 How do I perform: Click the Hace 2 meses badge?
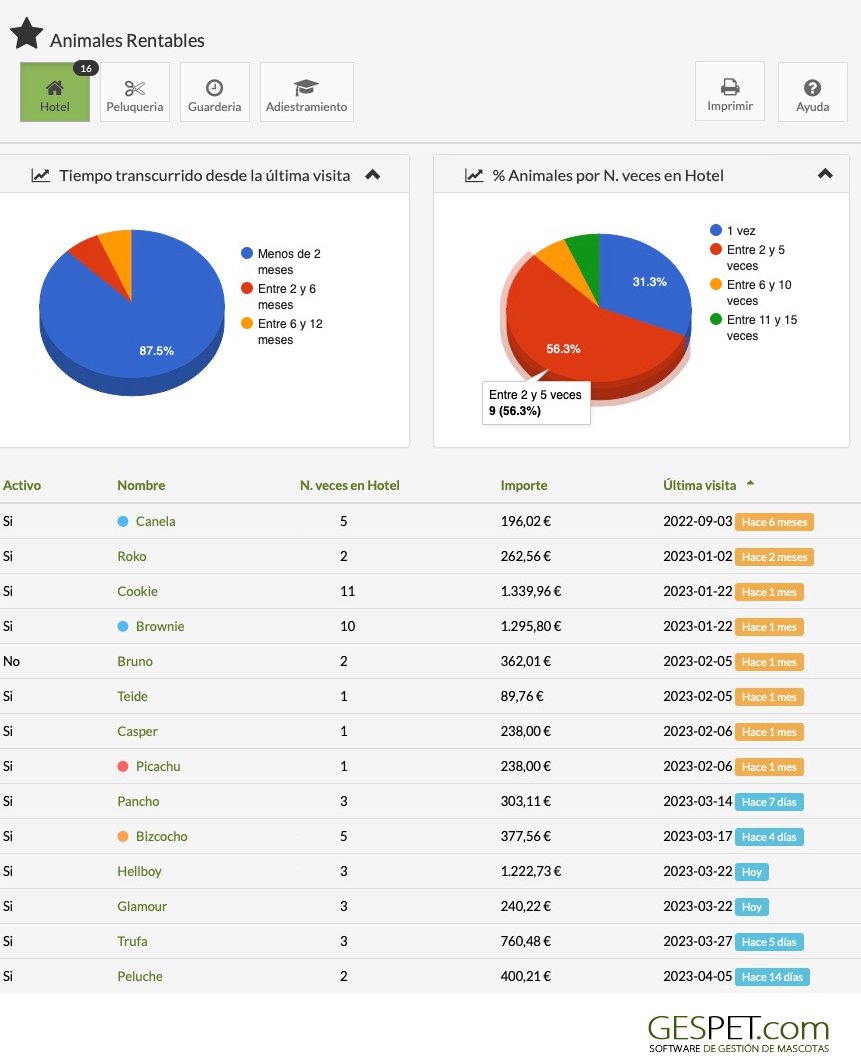(774, 557)
